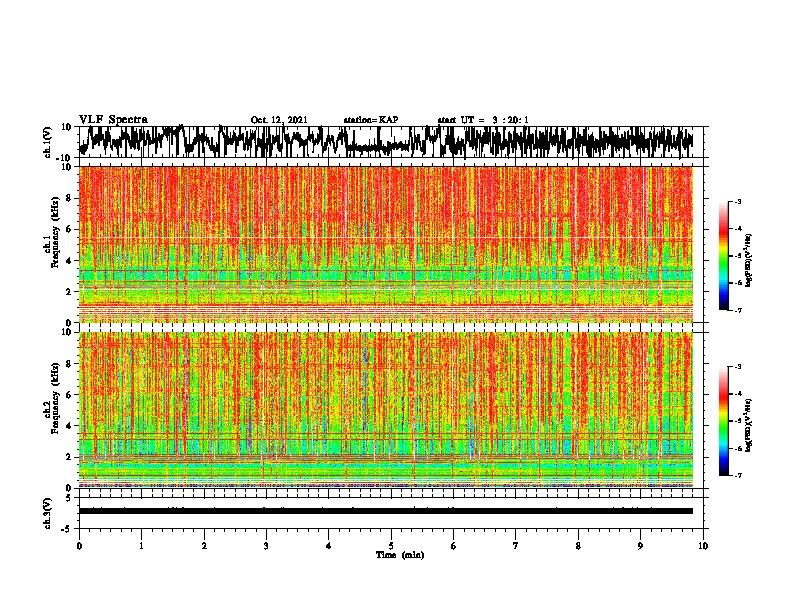
Task: Click the '8' tick label on Time axis
Action: tap(578, 546)
